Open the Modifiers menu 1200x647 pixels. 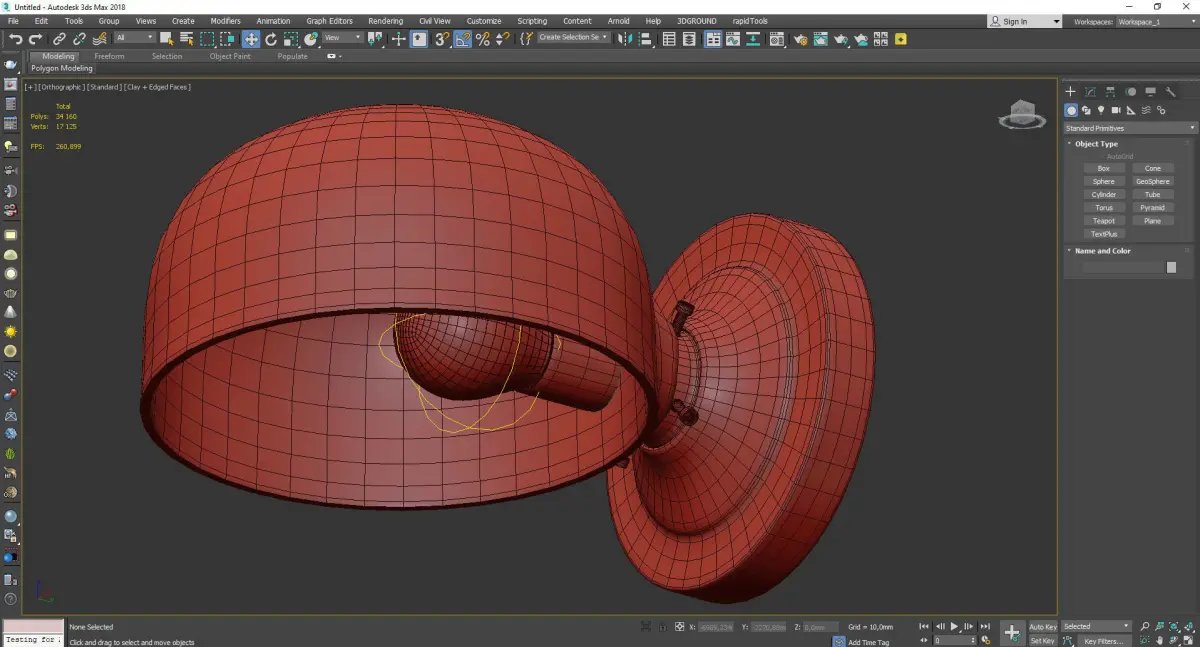[x=225, y=21]
